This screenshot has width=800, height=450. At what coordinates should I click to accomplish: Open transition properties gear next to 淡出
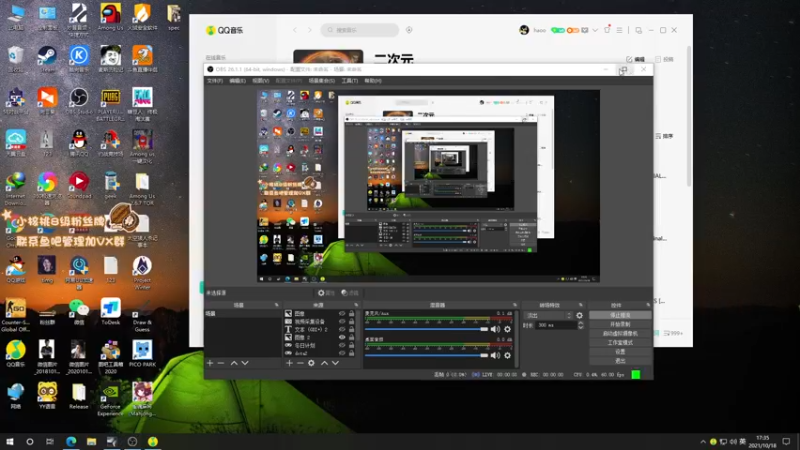click(579, 315)
